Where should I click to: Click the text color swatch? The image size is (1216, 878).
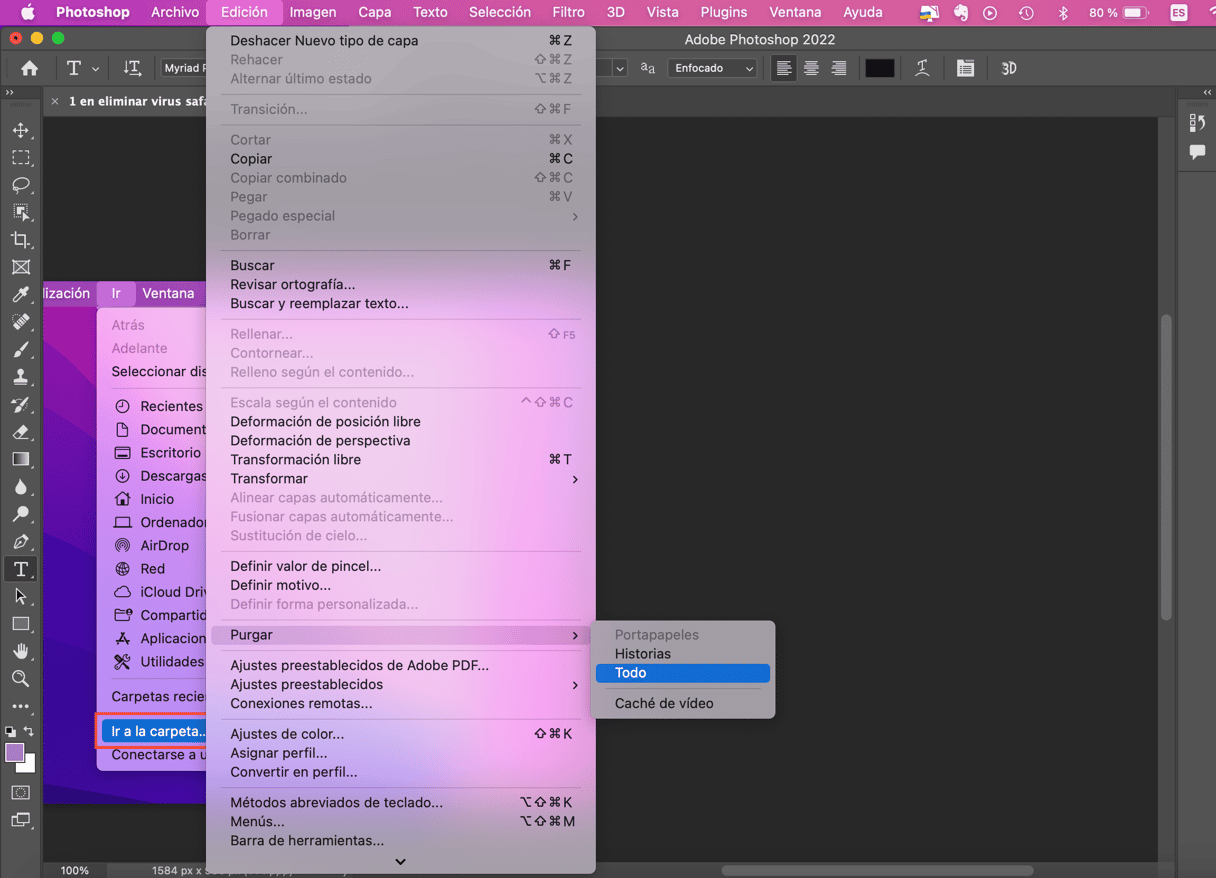[880, 68]
